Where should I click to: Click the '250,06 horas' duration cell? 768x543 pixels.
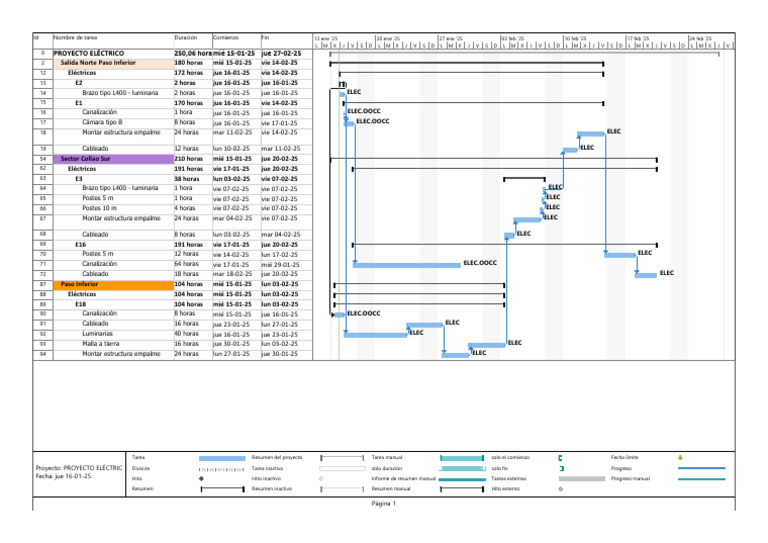point(193,53)
